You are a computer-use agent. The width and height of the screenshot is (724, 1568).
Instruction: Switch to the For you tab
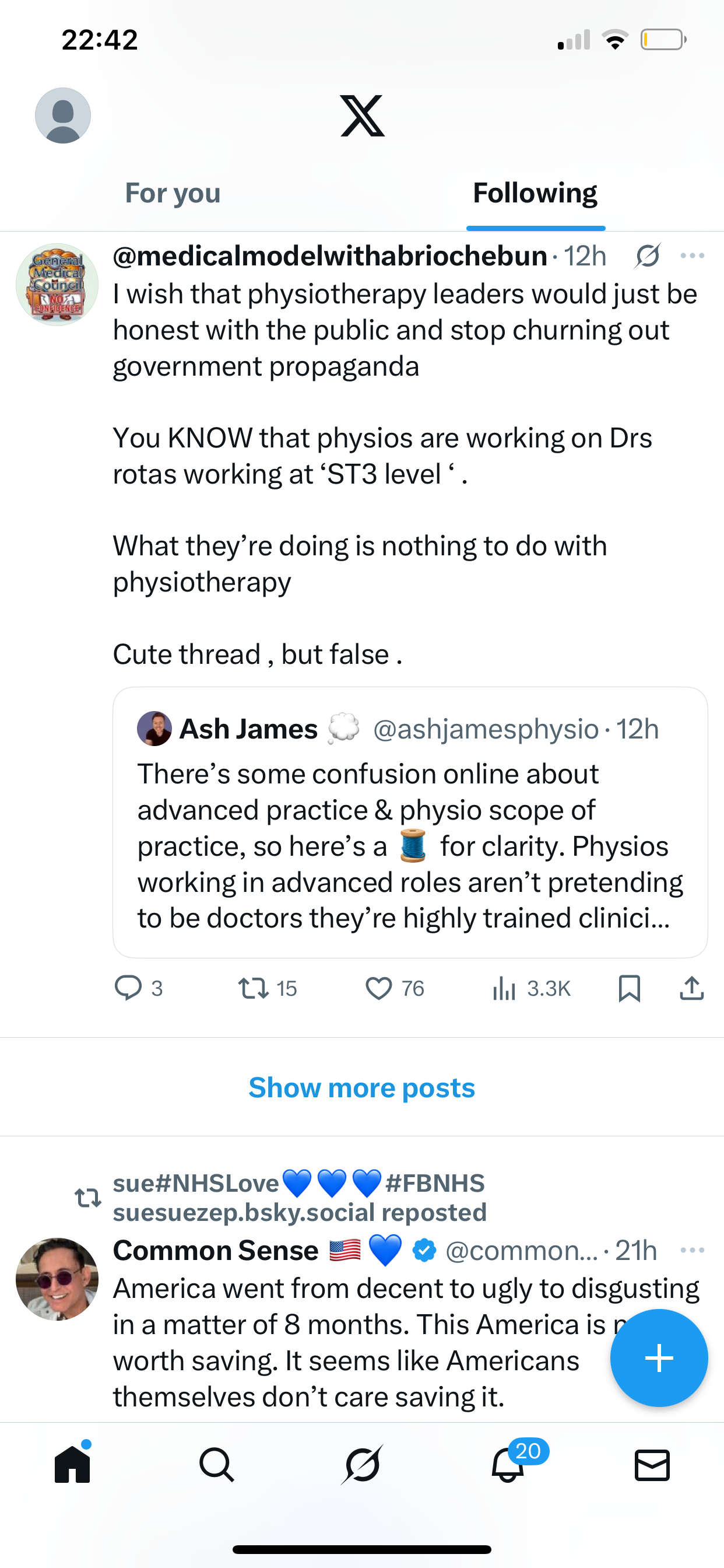click(x=173, y=194)
